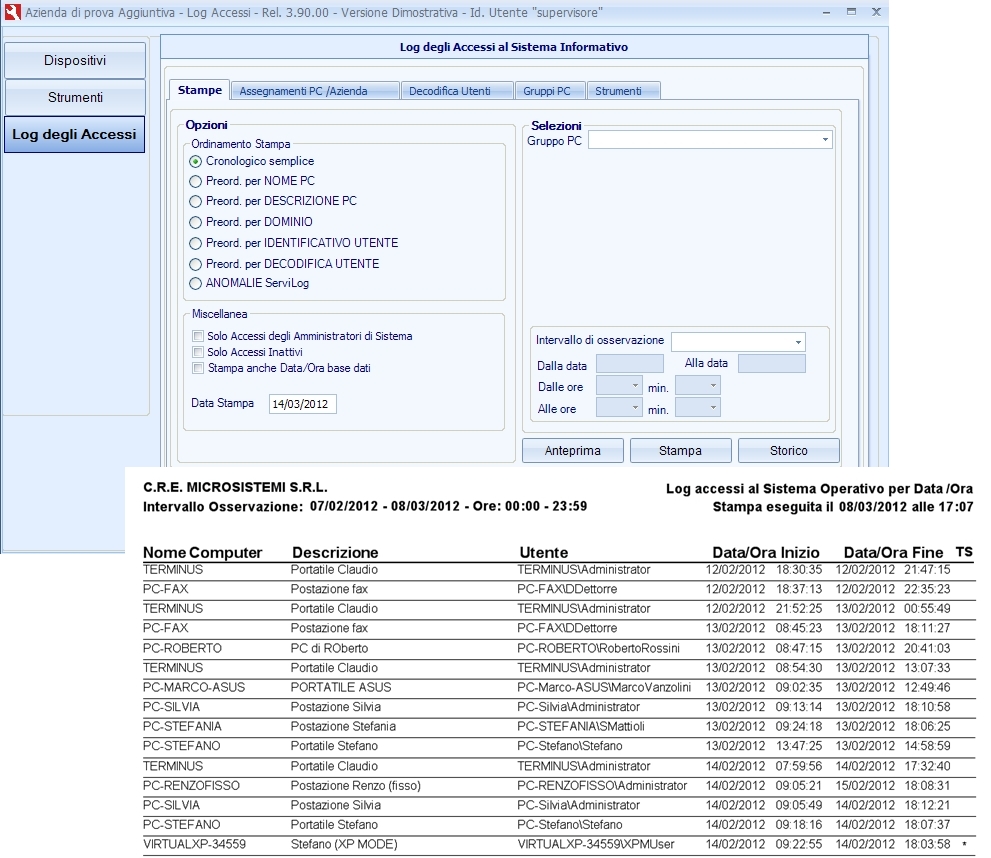Image resolution: width=991 pixels, height=858 pixels.
Task: Select ANOMALIE ServiLog radio button
Action: [x=196, y=284]
